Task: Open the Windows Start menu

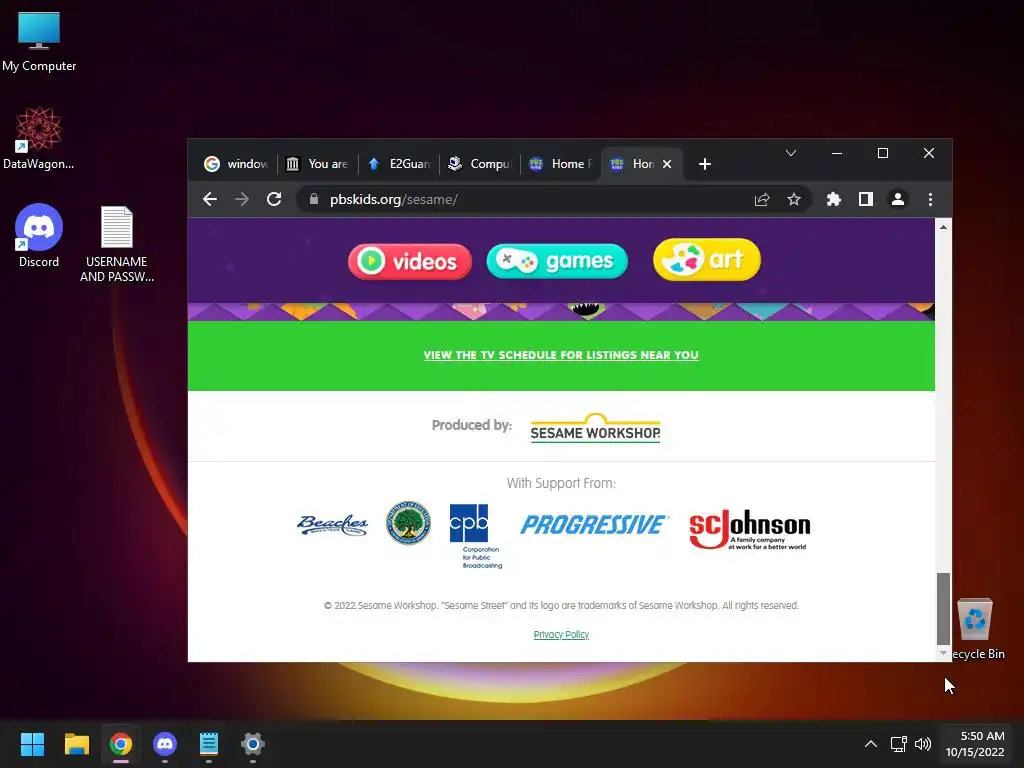Action: pyautogui.click(x=32, y=744)
